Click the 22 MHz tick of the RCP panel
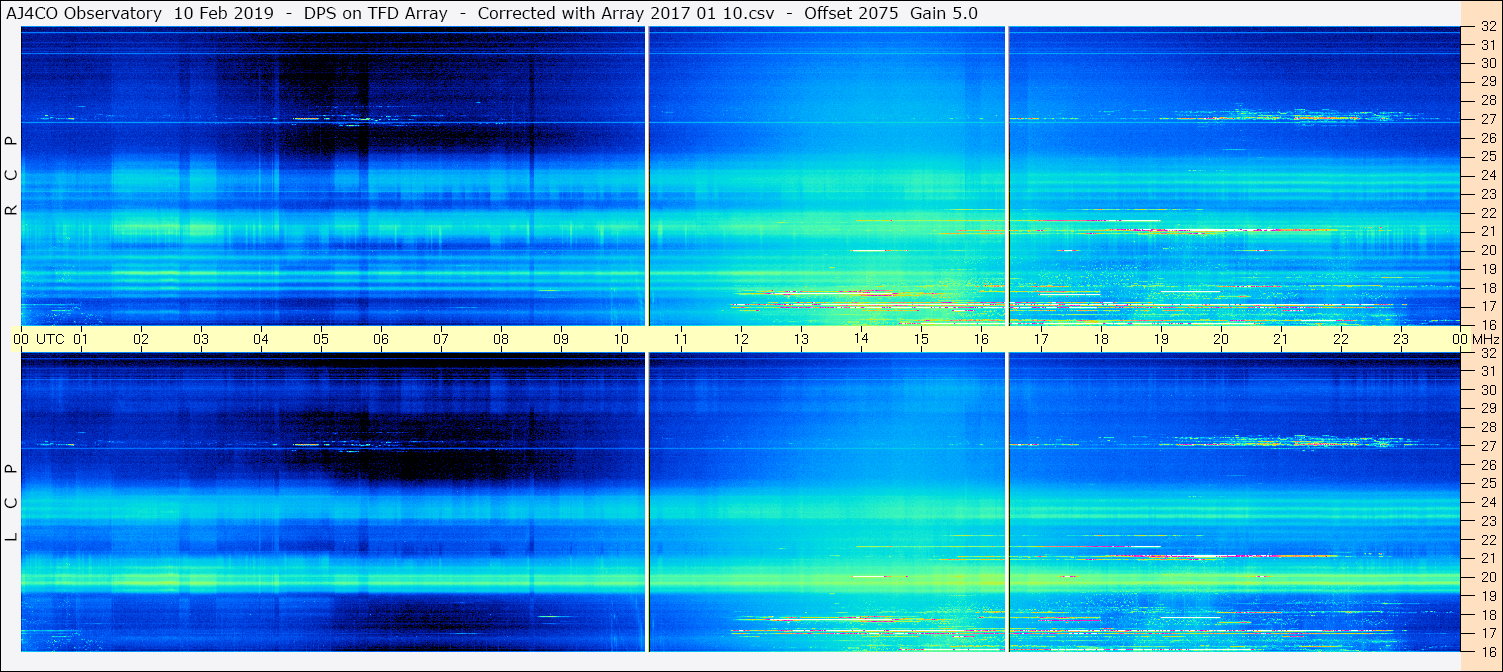 click(x=1488, y=213)
